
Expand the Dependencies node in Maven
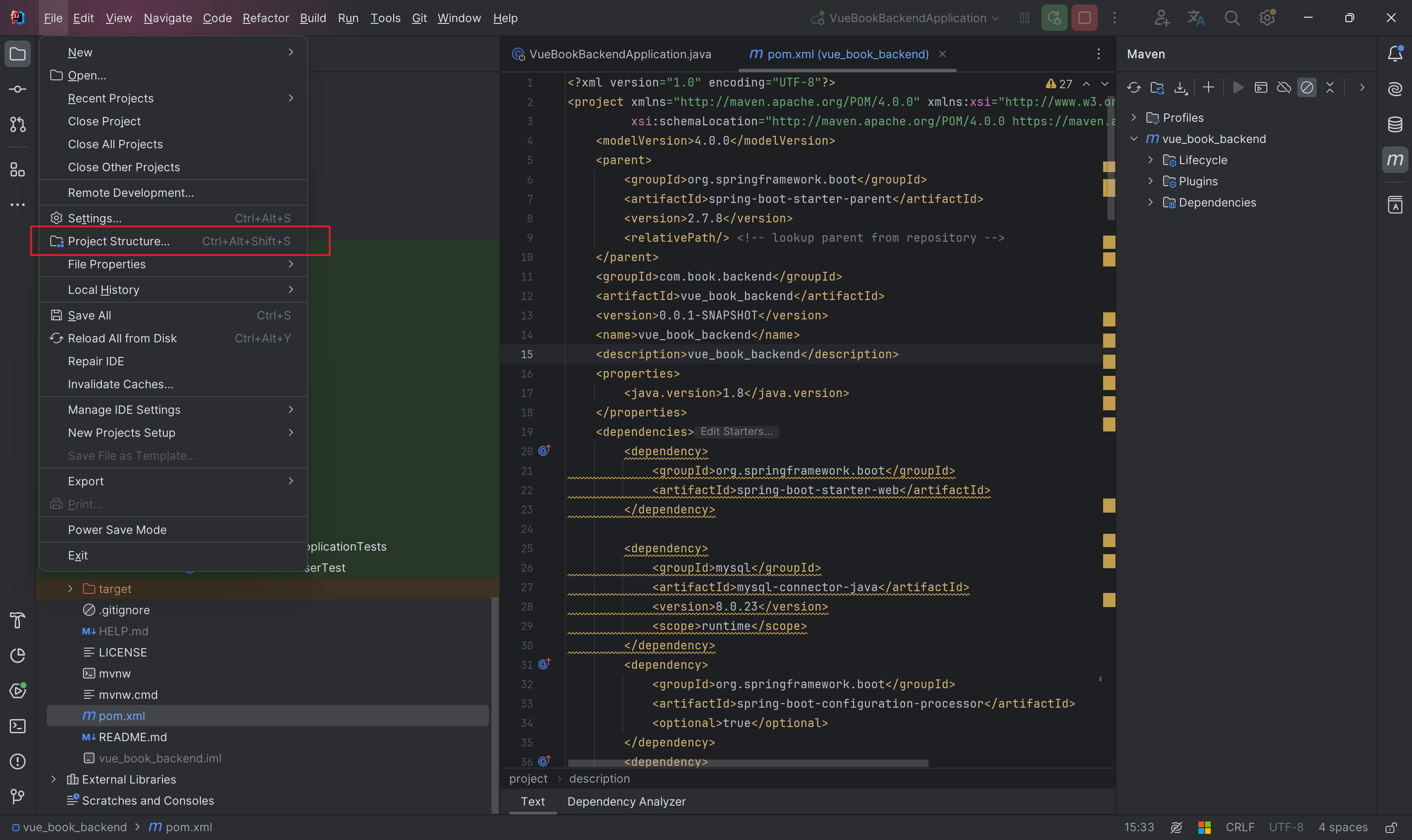coord(1150,202)
